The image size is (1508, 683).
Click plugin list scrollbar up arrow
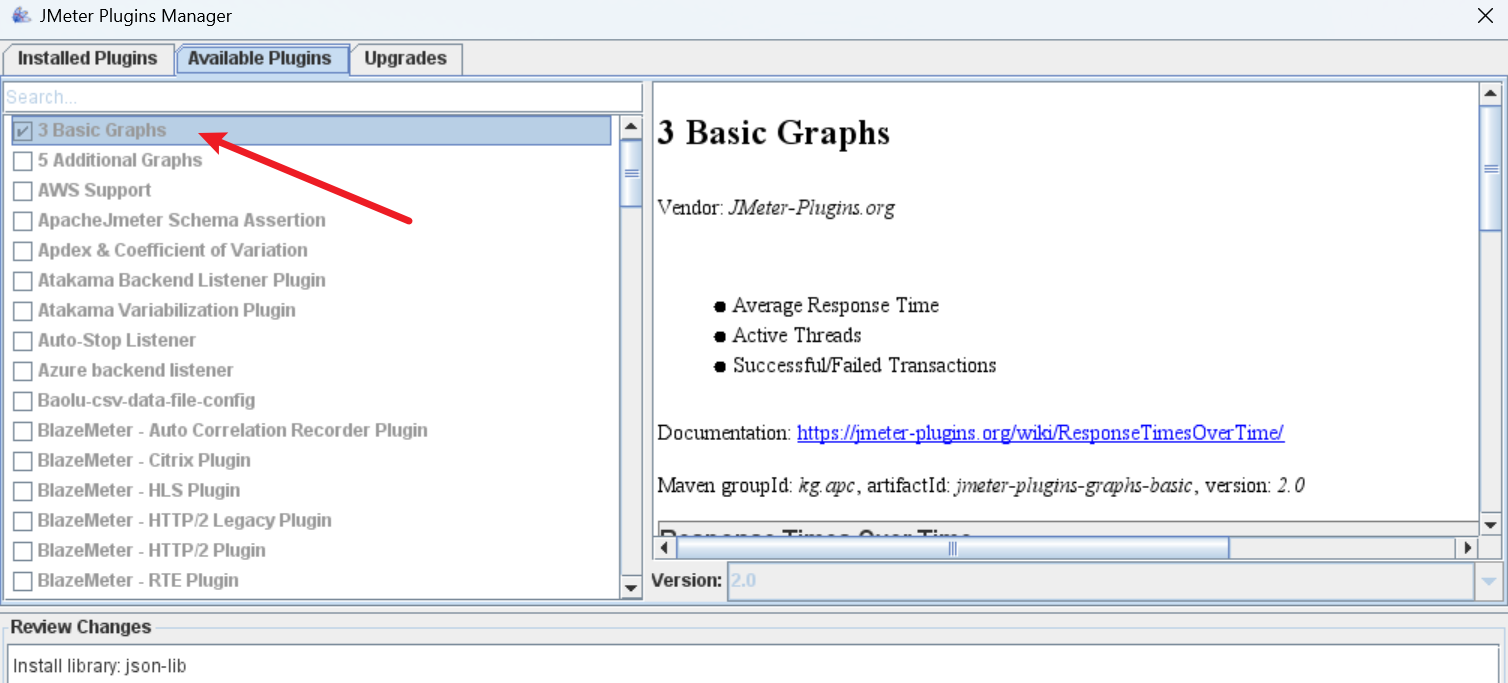coord(631,127)
